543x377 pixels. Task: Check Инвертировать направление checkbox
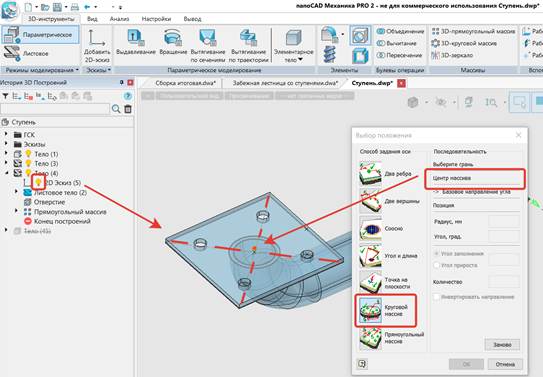[x=437, y=297]
